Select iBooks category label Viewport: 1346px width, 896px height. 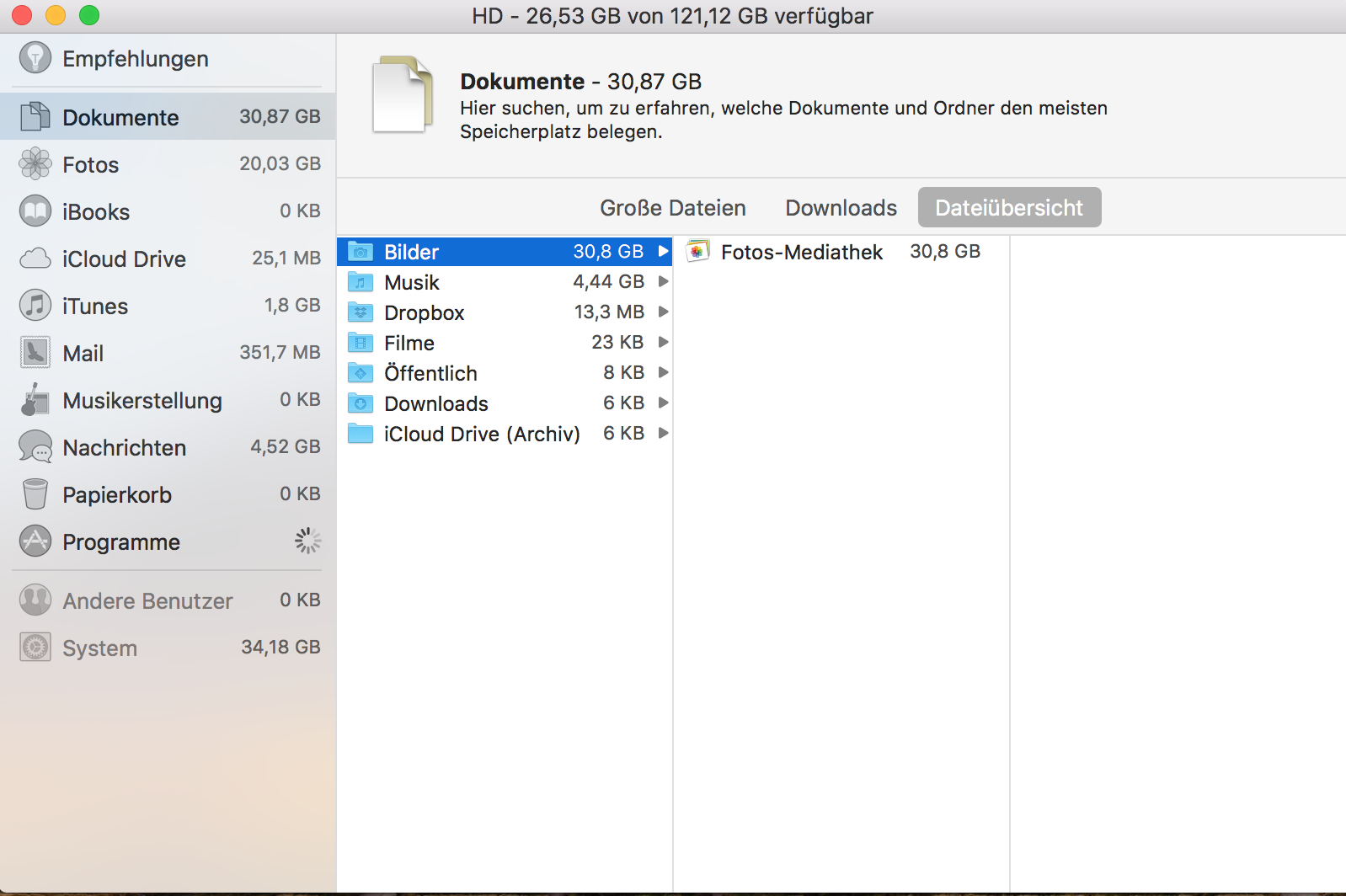click(x=96, y=211)
